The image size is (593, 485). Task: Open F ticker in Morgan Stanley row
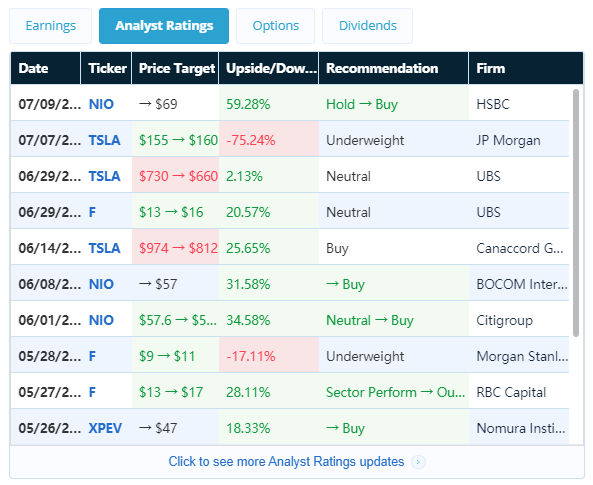point(92,356)
